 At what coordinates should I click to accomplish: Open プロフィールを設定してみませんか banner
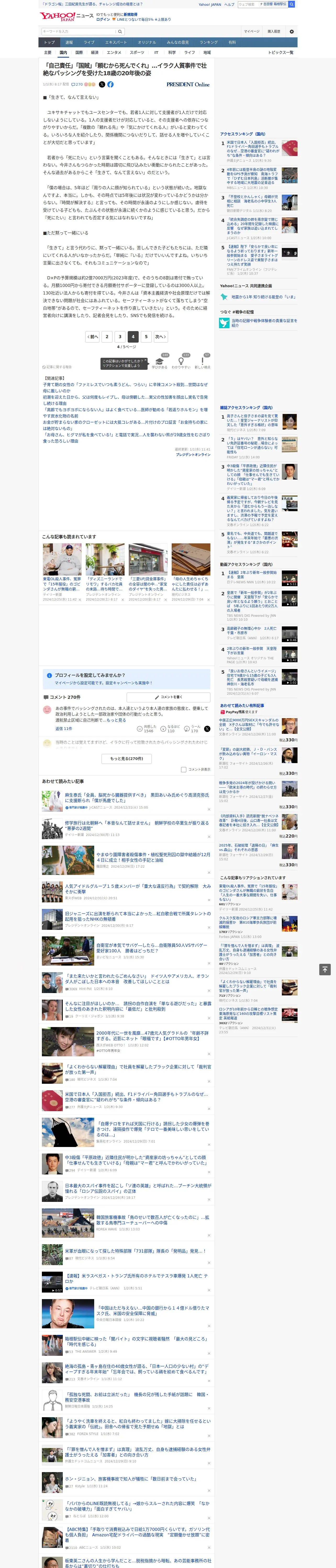click(x=127, y=679)
